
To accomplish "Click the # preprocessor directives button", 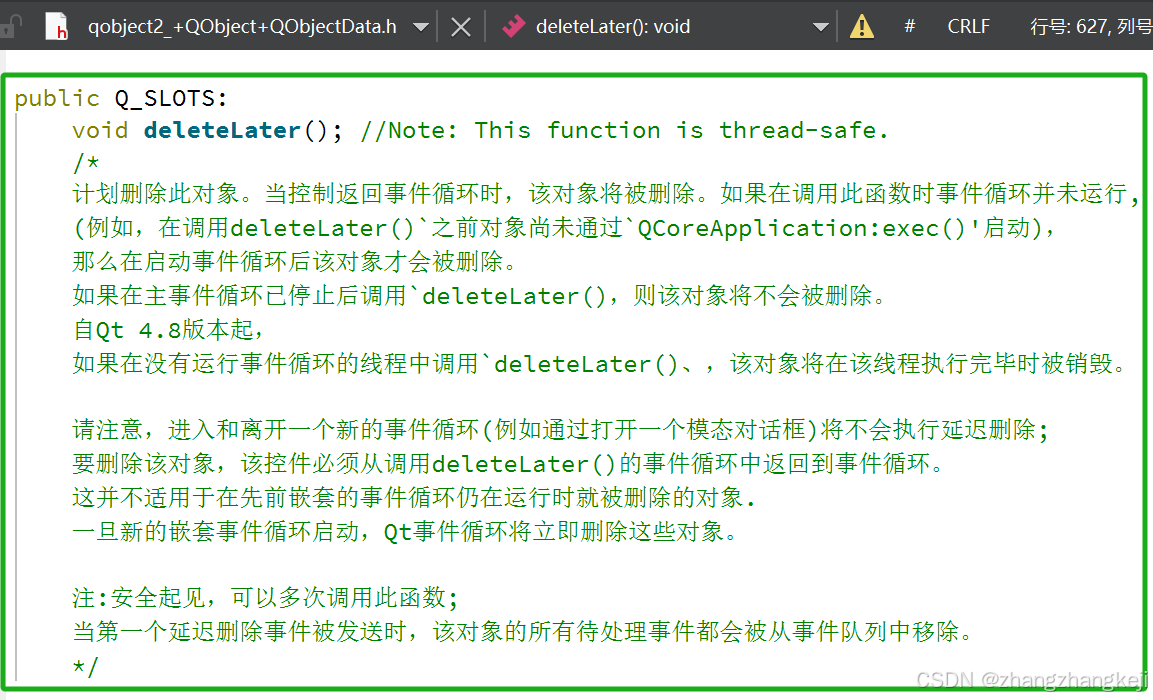I will (x=910, y=26).
